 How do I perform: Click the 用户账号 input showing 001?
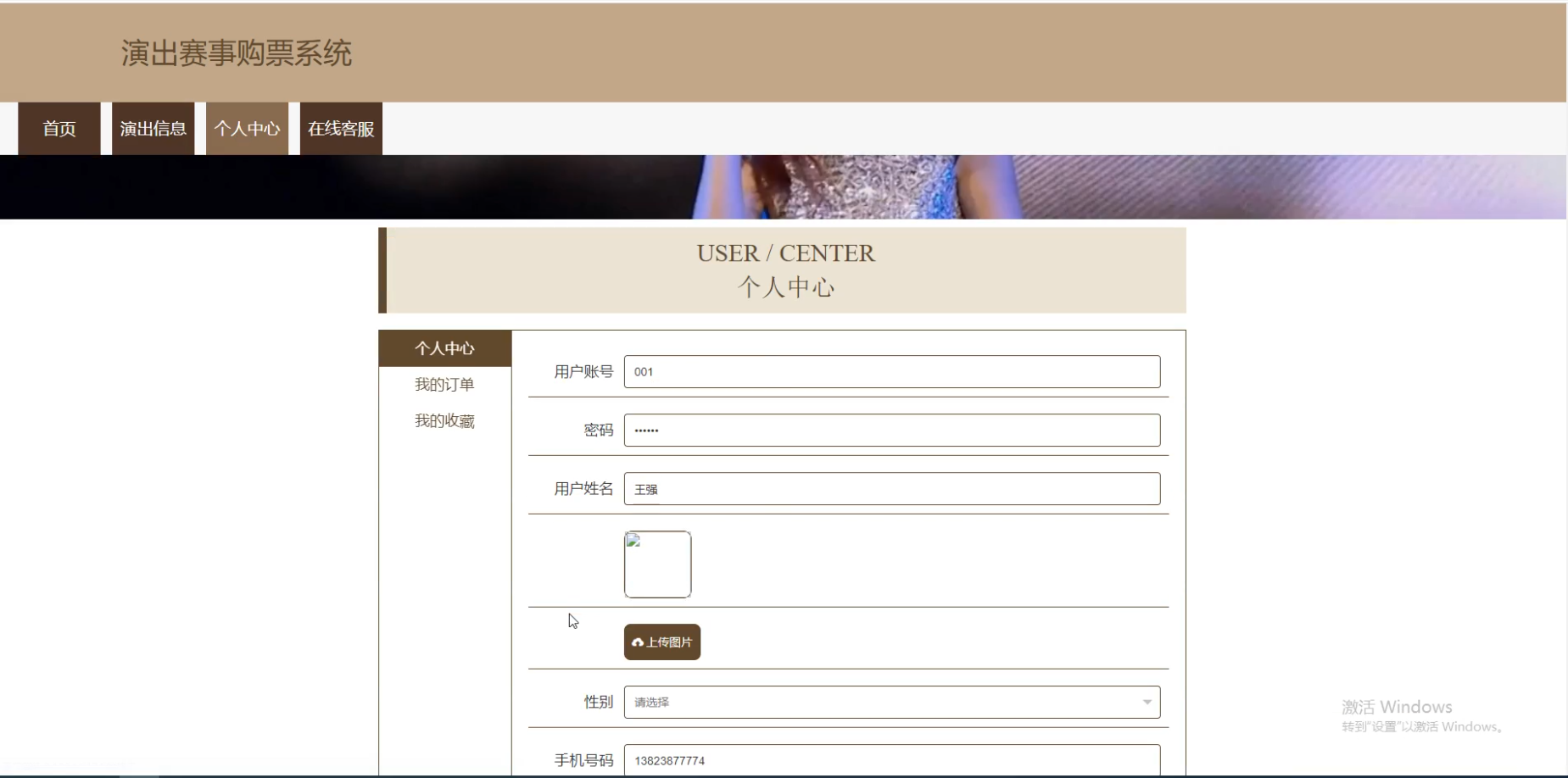click(x=891, y=371)
